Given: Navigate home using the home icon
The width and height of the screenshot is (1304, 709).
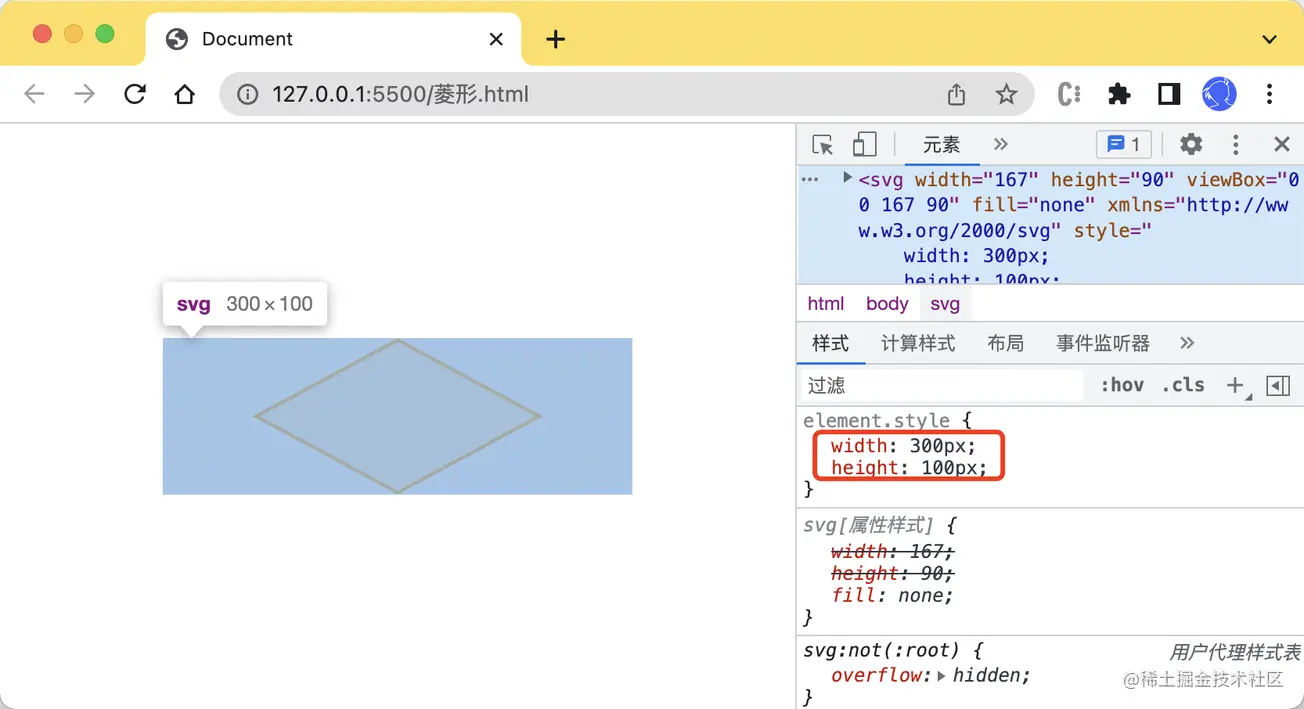Looking at the screenshot, I should tap(185, 93).
